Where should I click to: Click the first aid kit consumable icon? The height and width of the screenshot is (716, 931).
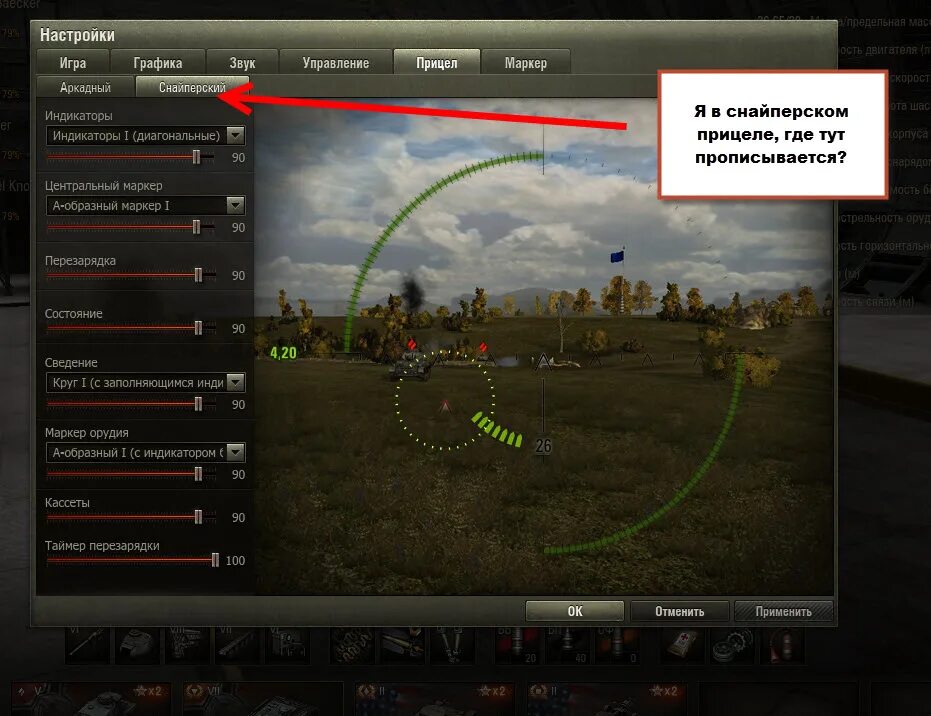click(683, 645)
